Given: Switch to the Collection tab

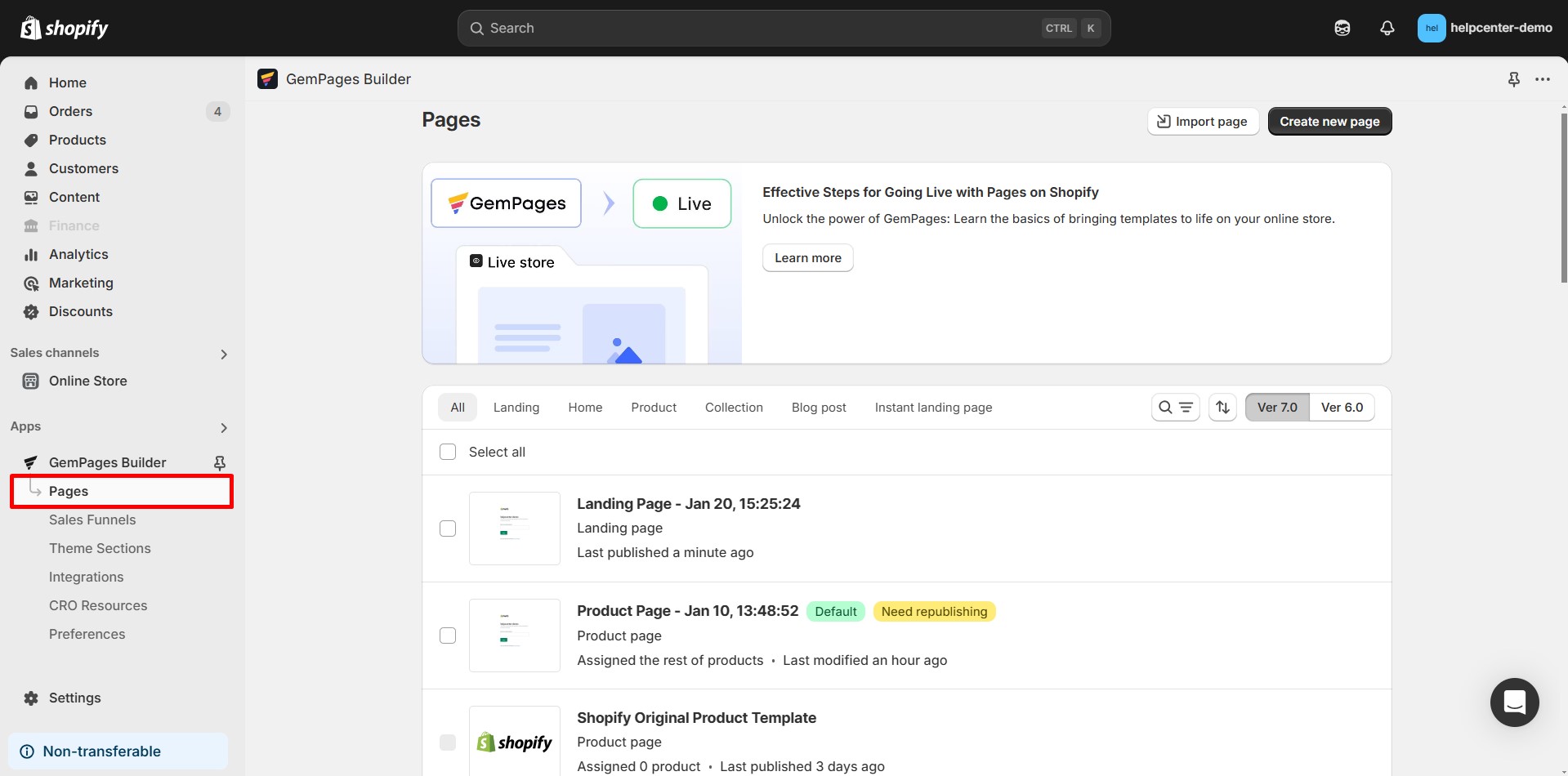Looking at the screenshot, I should (x=734, y=407).
